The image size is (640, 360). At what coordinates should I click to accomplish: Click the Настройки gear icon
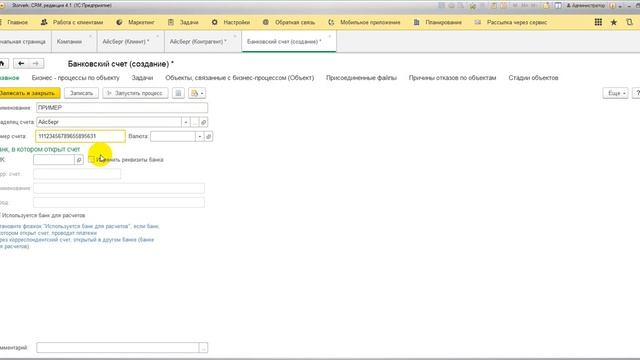pyautogui.click(x=215, y=22)
